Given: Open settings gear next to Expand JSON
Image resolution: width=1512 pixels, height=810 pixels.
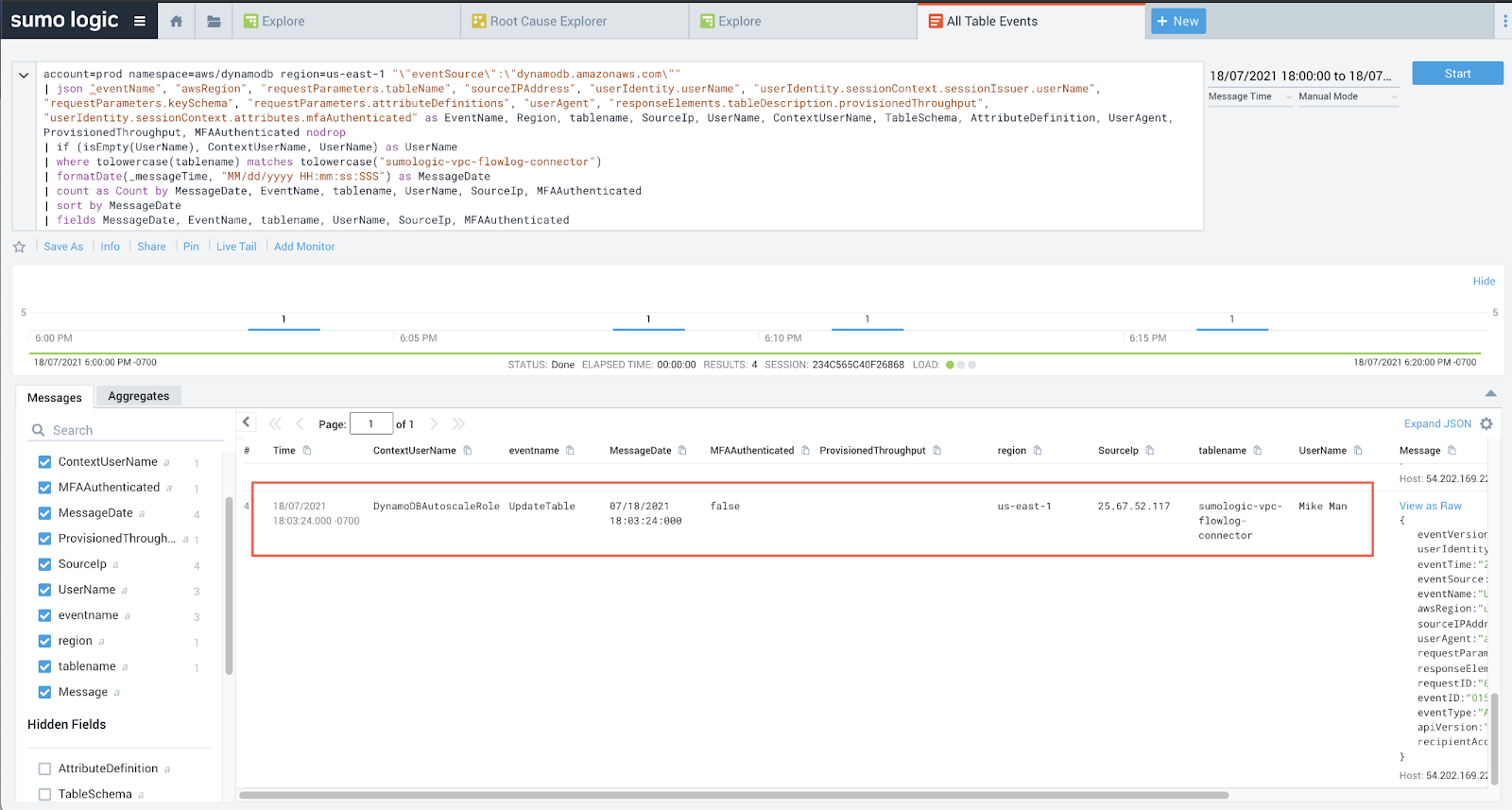Looking at the screenshot, I should [1486, 423].
